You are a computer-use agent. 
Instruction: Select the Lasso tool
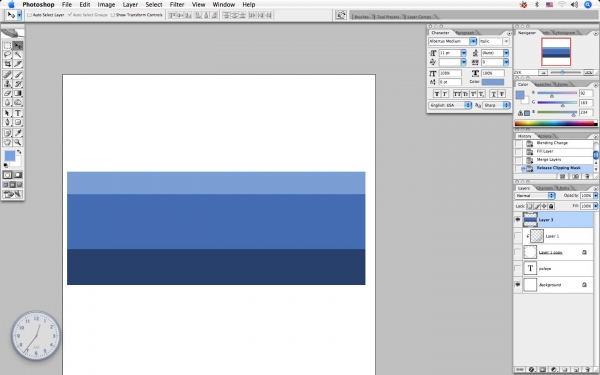[7, 55]
